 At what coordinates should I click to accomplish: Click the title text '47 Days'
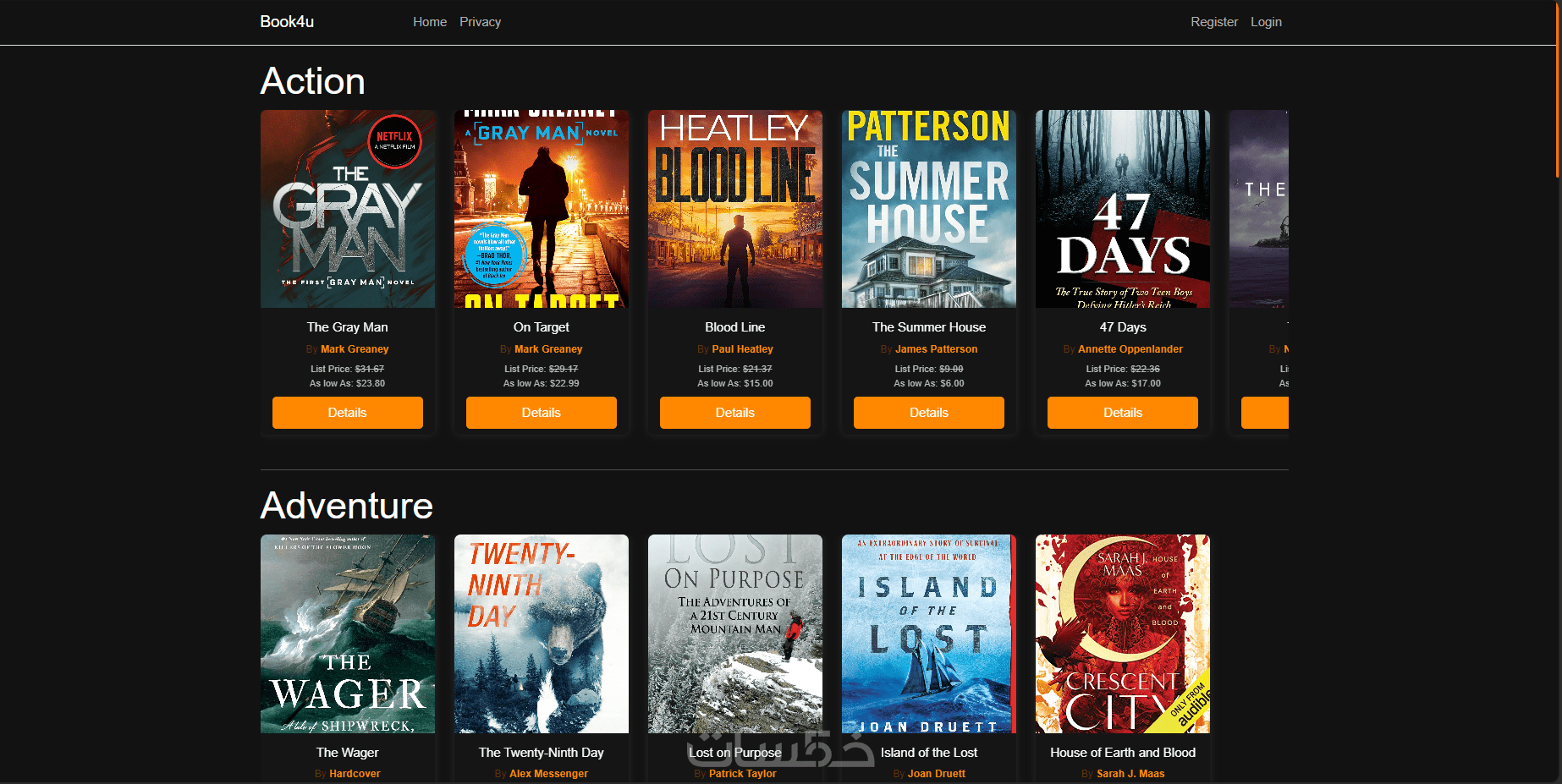1123,327
